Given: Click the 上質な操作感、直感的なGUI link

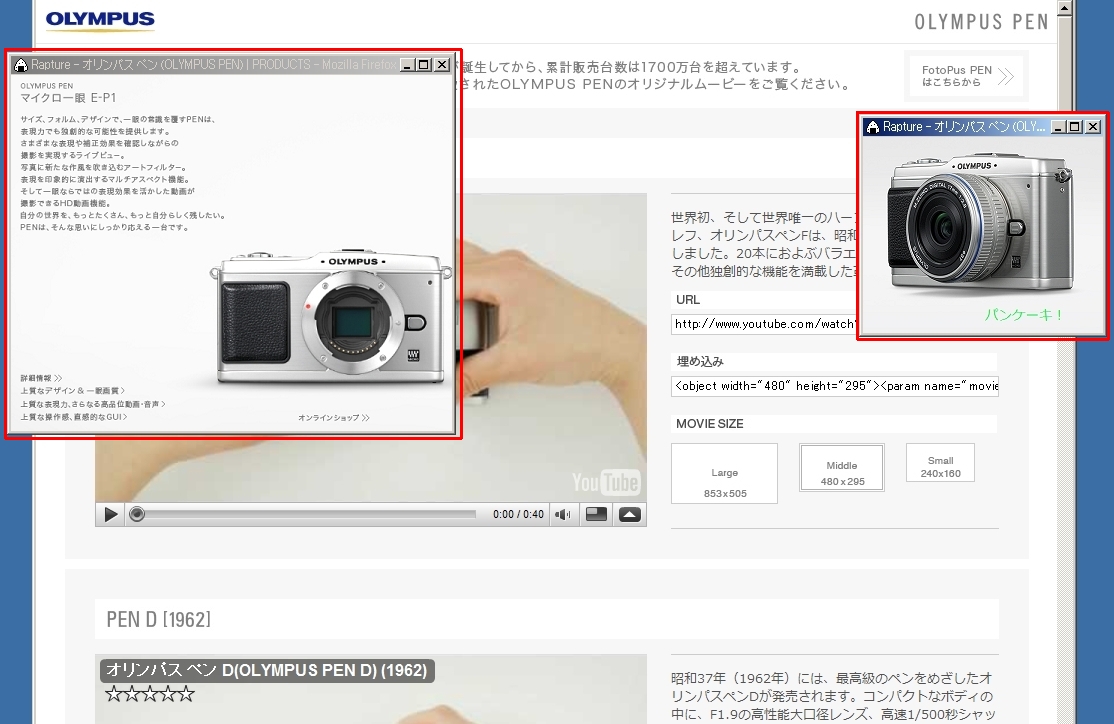Looking at the screenshot, I should tap(74, 417).
